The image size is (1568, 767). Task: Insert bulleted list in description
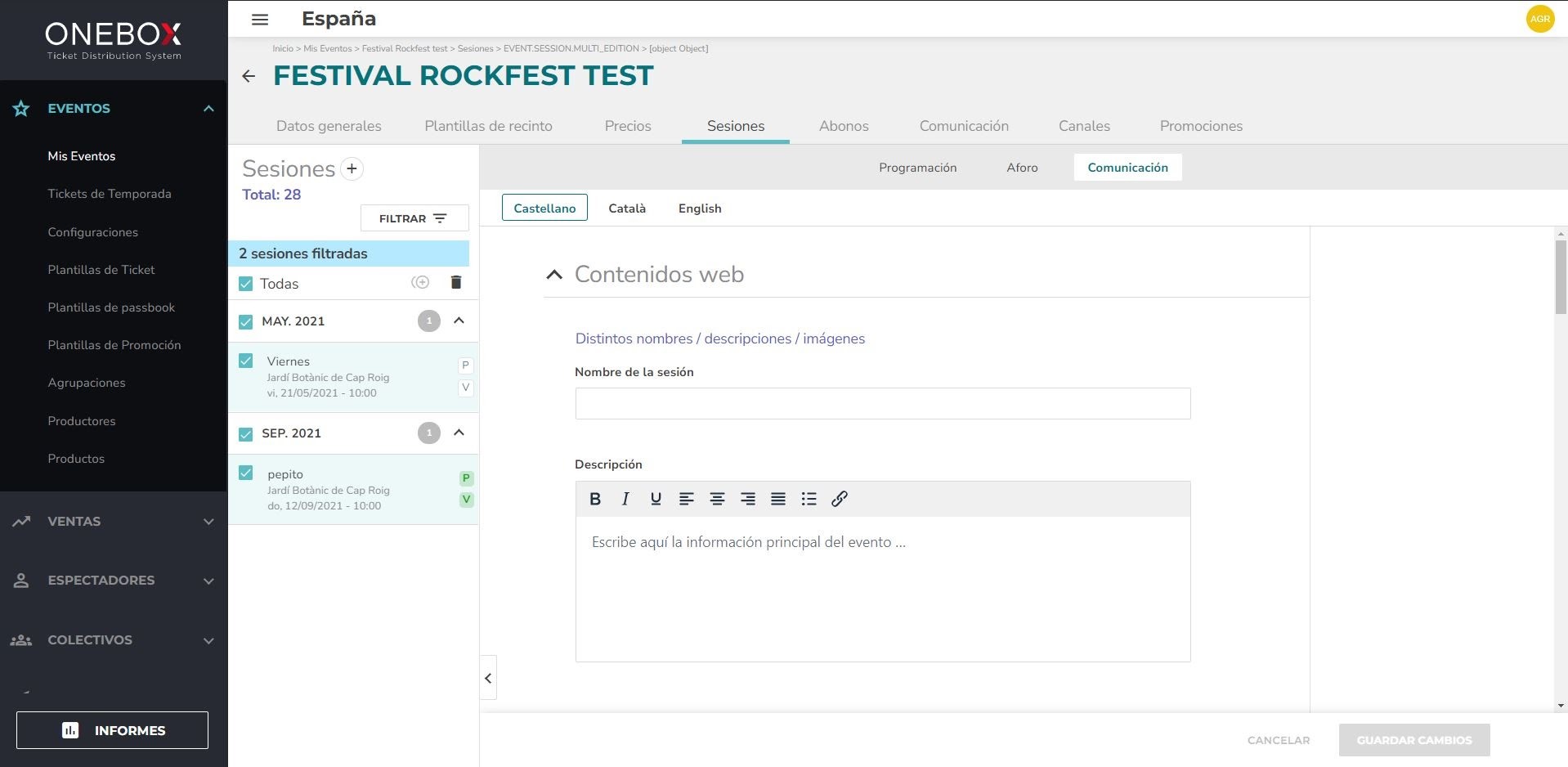809,499
